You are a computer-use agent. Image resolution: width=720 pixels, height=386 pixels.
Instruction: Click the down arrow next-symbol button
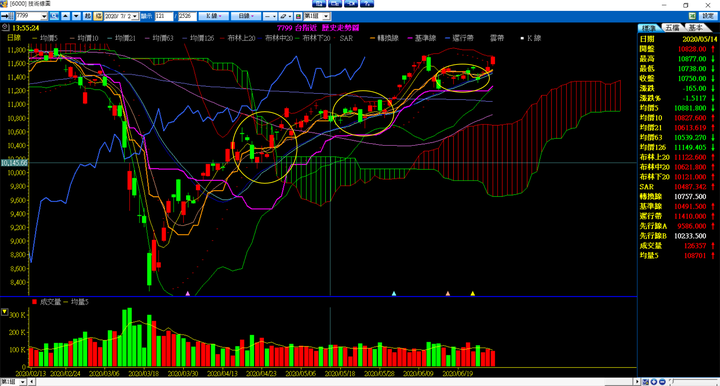77,16
